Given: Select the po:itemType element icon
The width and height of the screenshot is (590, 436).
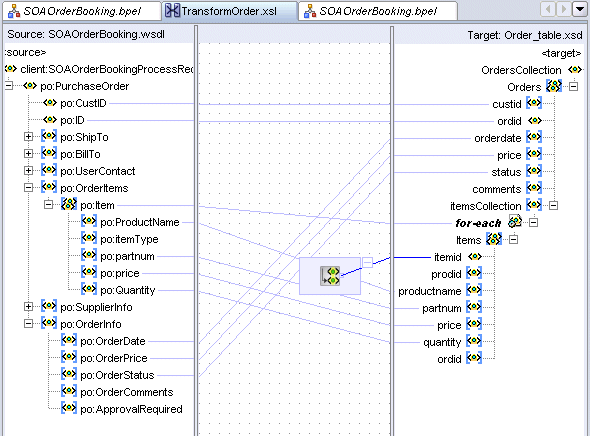Looking at the screenshot, I should coord(89,238).
